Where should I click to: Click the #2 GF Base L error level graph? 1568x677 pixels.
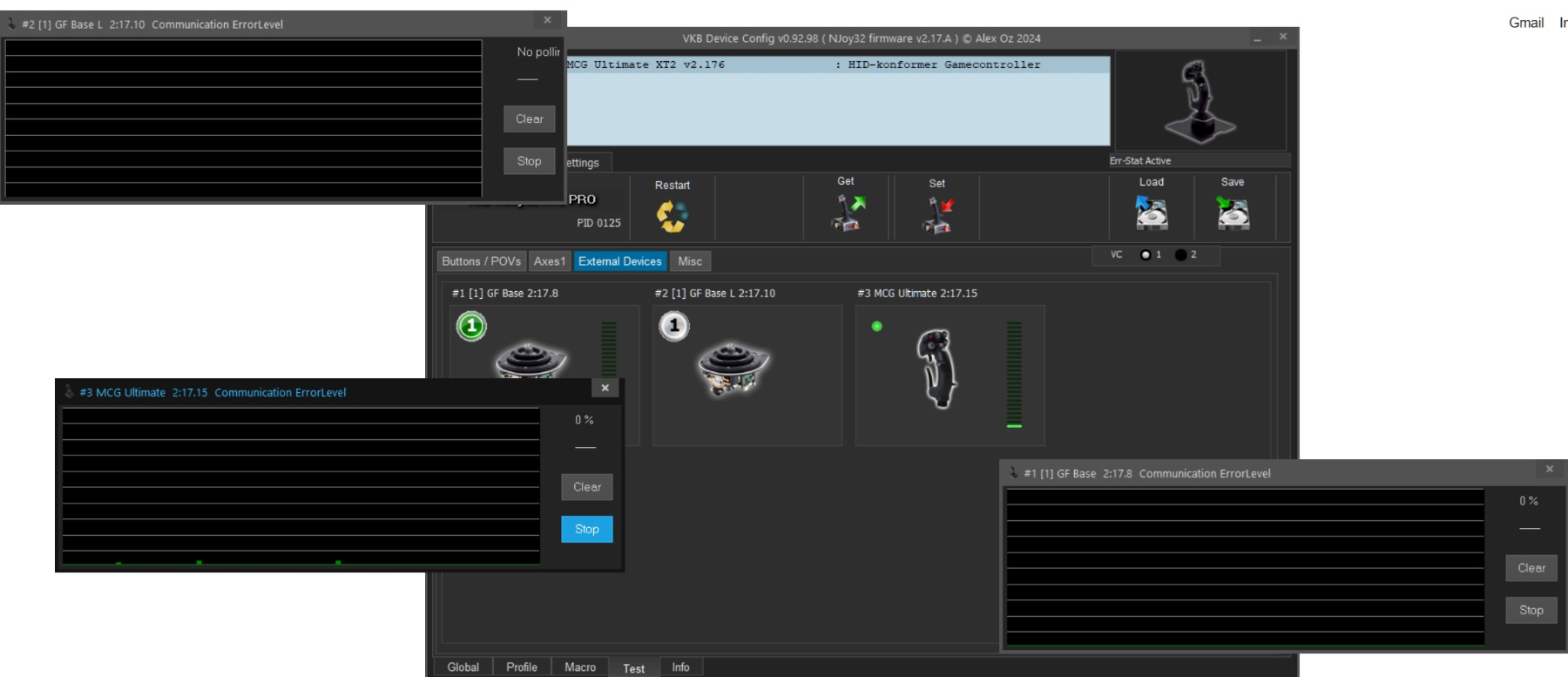coord(243,118)
